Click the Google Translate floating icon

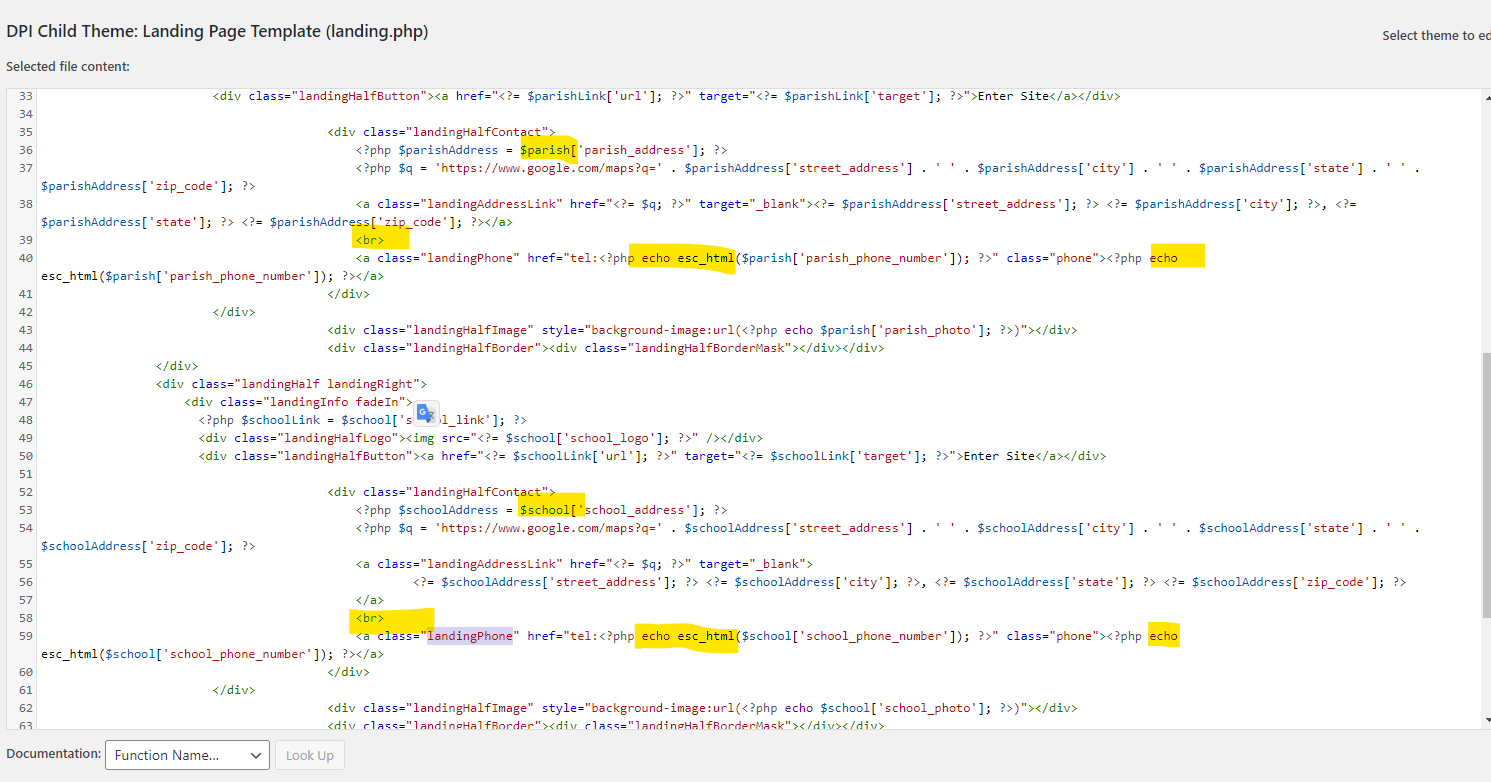tap(426, 413)
